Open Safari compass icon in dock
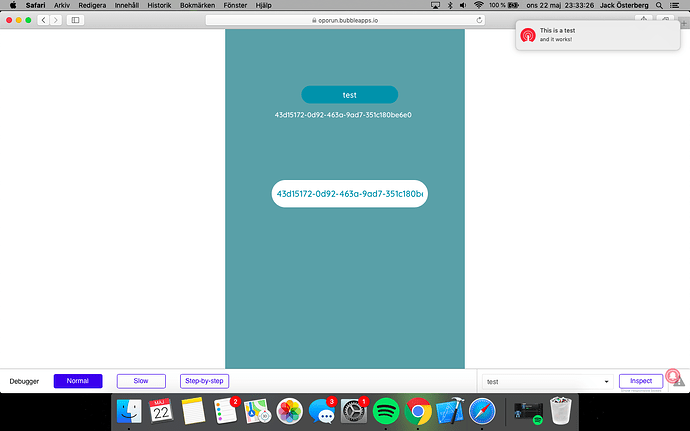 pos(482,411)
